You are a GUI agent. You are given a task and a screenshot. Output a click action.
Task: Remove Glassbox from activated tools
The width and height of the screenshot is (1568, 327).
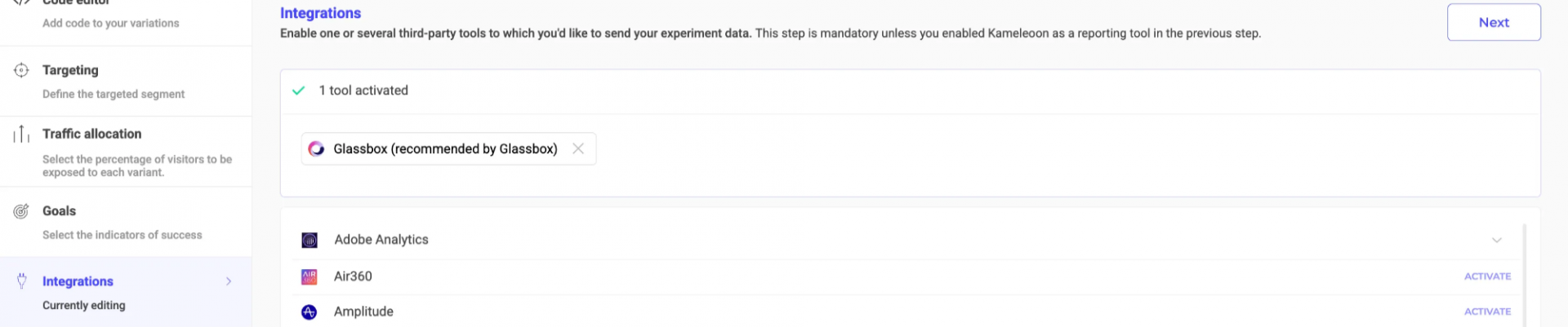click(578, 149)
